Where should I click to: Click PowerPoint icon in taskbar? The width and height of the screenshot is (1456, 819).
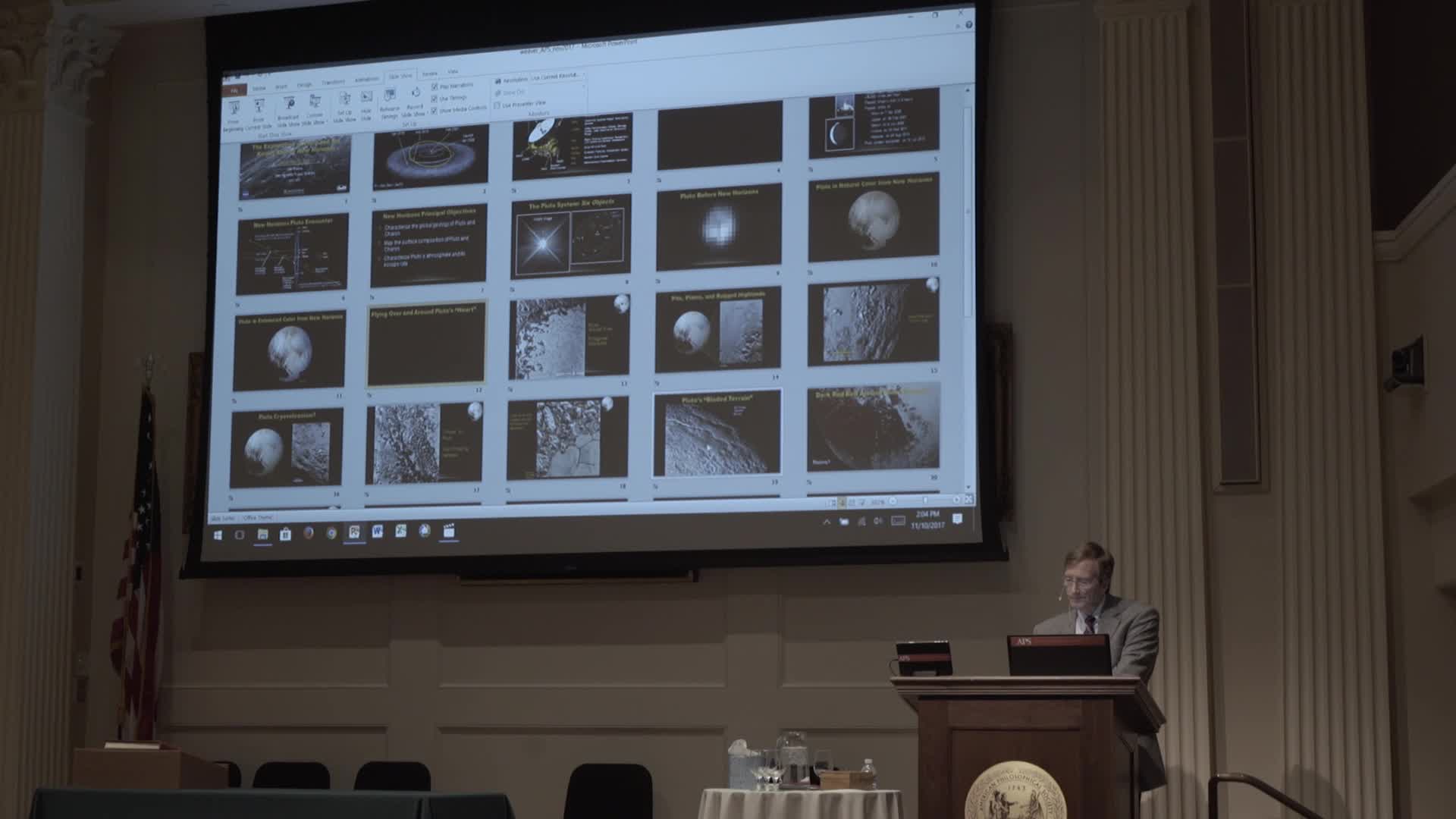354,532
